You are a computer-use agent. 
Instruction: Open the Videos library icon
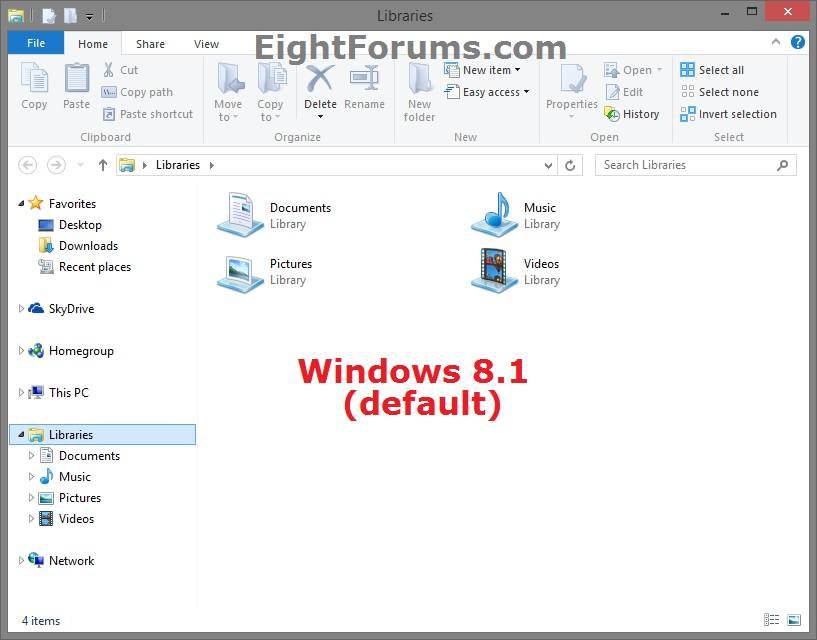pos(494,271)
